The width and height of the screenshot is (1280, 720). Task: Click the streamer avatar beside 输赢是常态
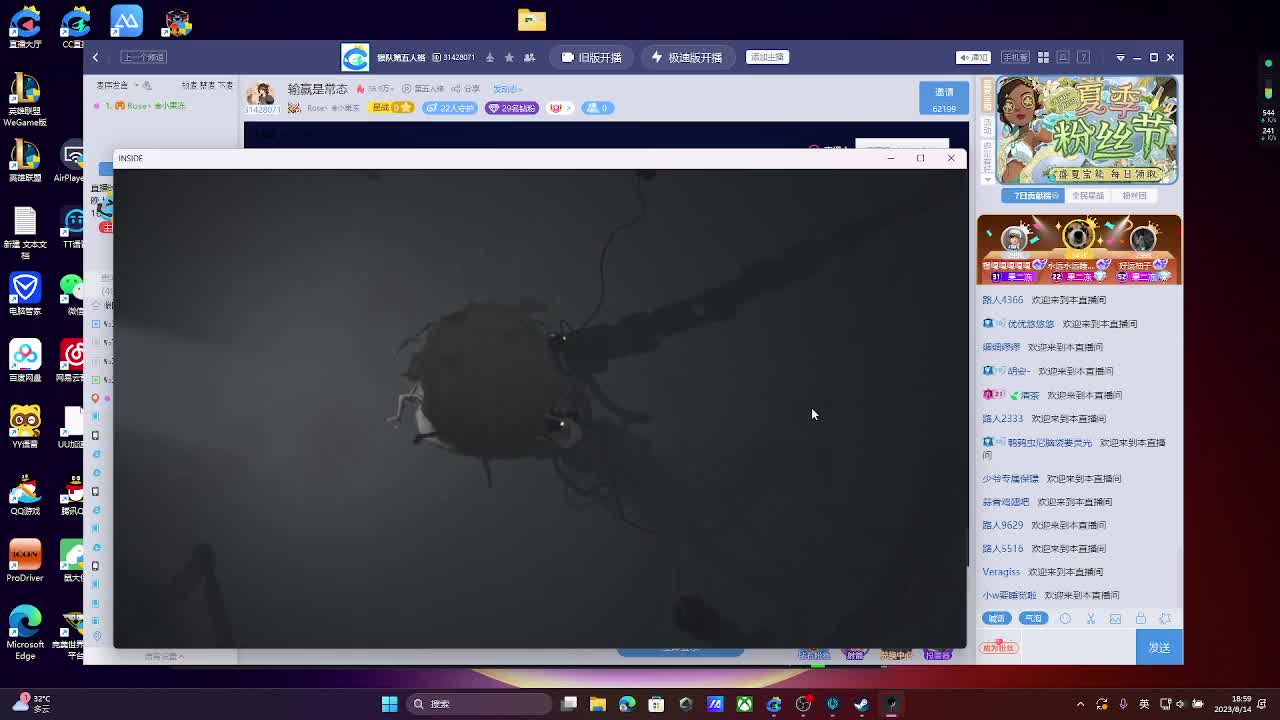tap(261, 94)
